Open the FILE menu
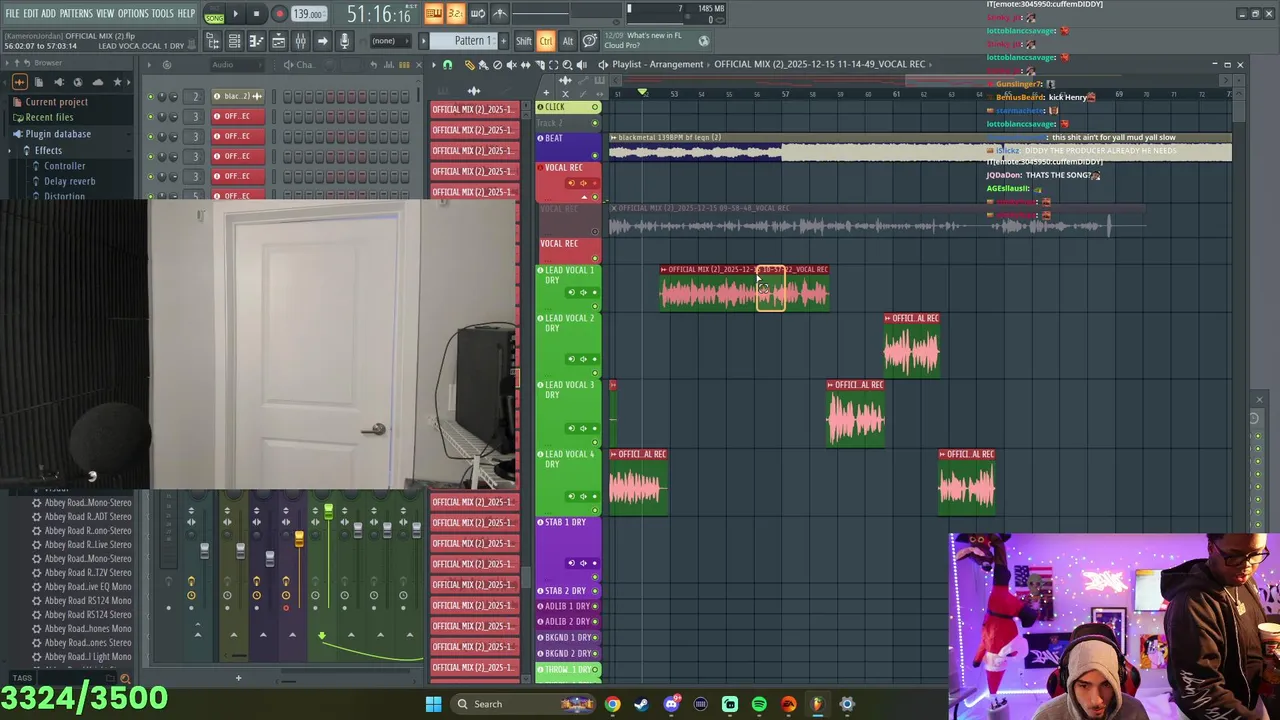Screen dimensions: 1280x720 click(12, 13)
